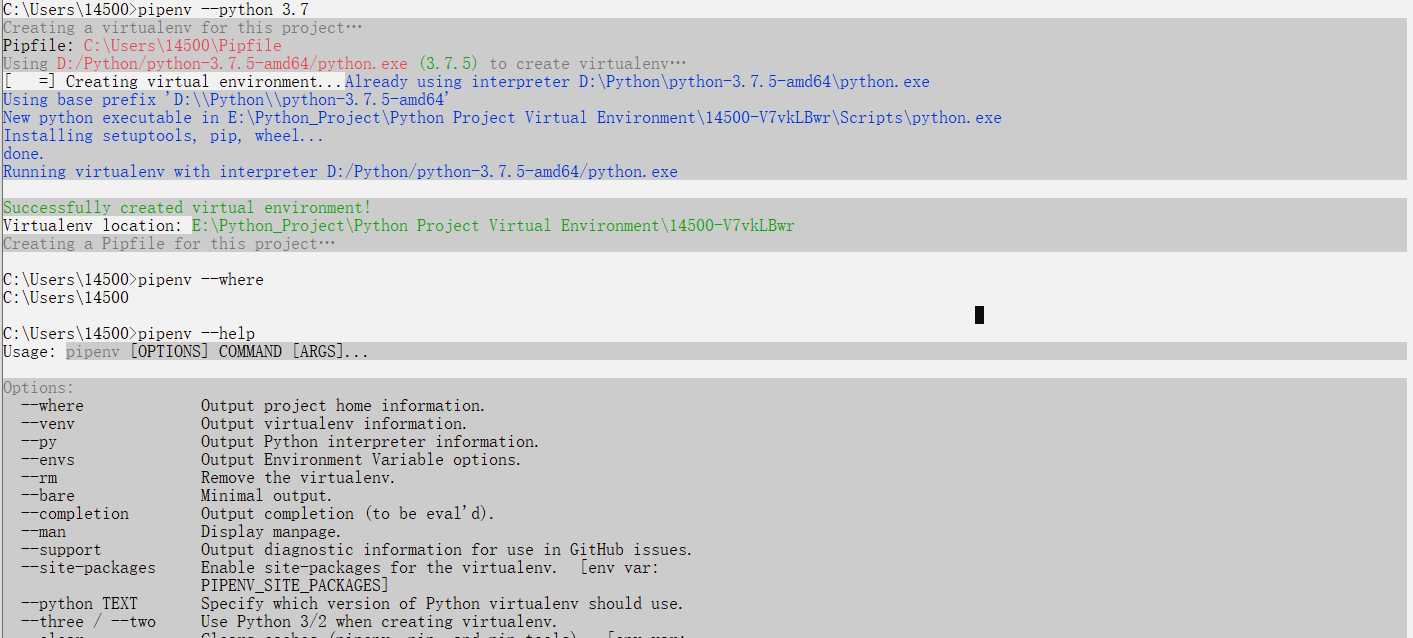Viewport: 1413px width, 638px height.
Task: Click the 'Options:' heading
Action: [38, 388]
